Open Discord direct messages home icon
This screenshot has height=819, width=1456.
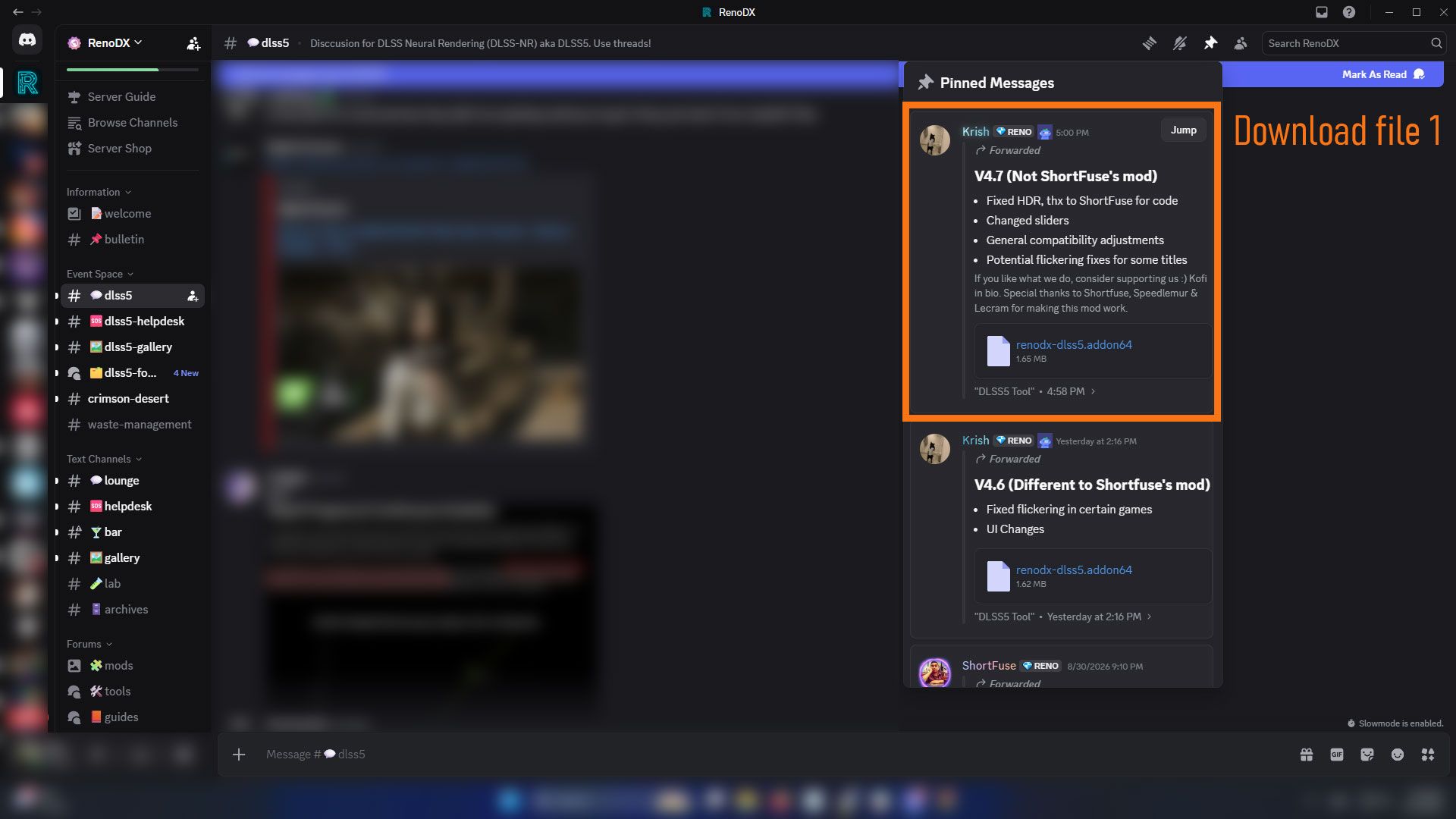coord(27,39)
